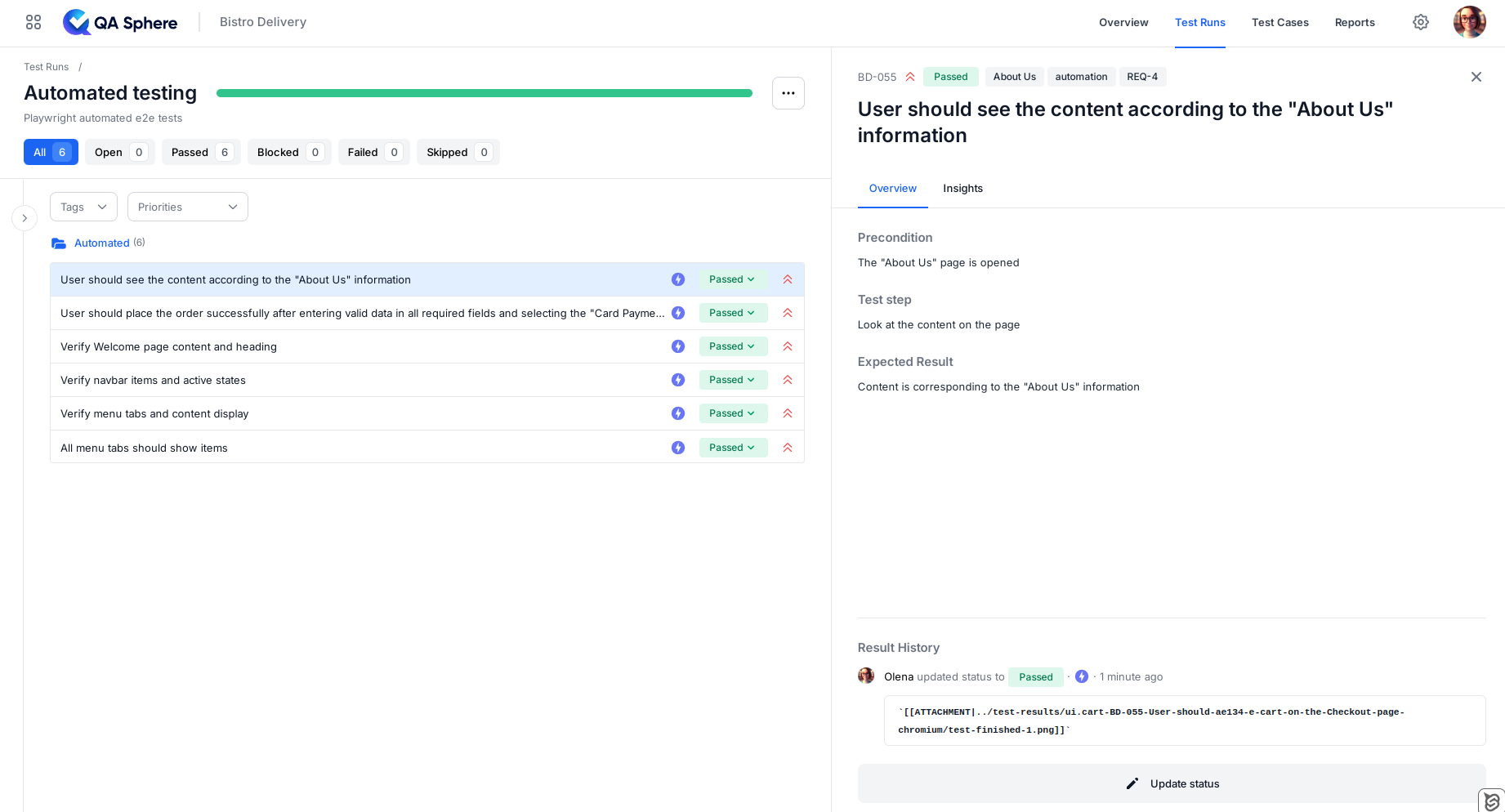Open the ellipsis menu next to Automated testing

click(788, 92)
